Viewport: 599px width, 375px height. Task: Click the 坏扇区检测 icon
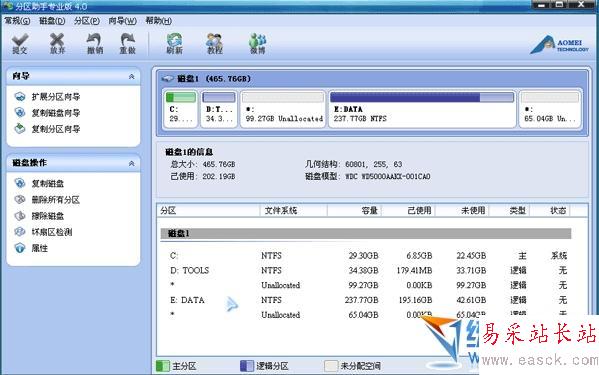pyautogui.click(x=20, y=232)
